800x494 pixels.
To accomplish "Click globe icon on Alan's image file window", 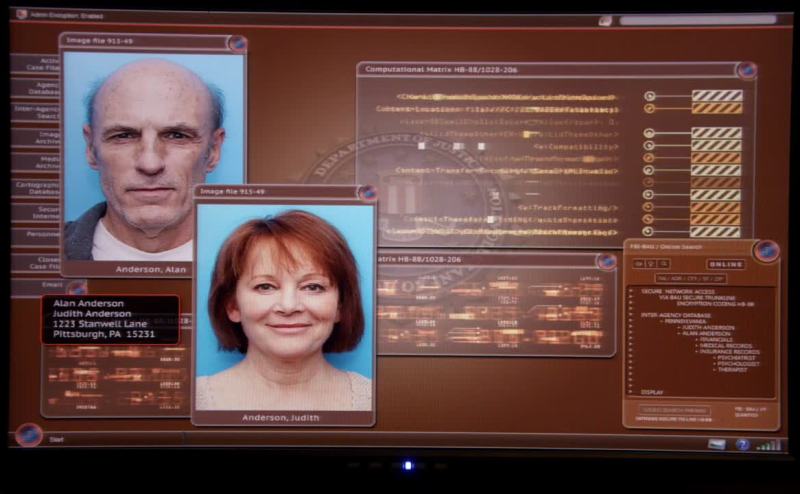I will pos(237,43).
